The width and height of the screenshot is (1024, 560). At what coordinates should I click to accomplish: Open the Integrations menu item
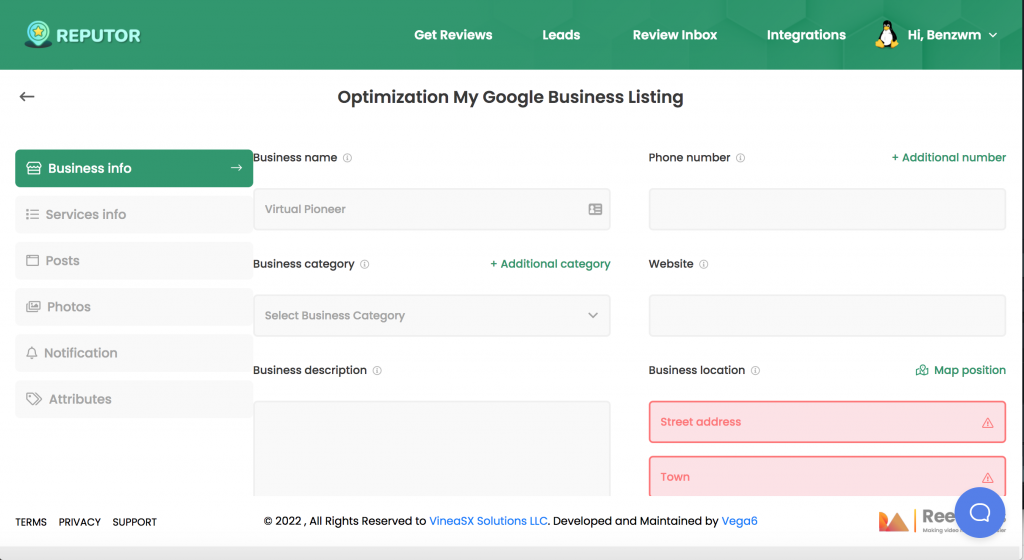[806, 35]
